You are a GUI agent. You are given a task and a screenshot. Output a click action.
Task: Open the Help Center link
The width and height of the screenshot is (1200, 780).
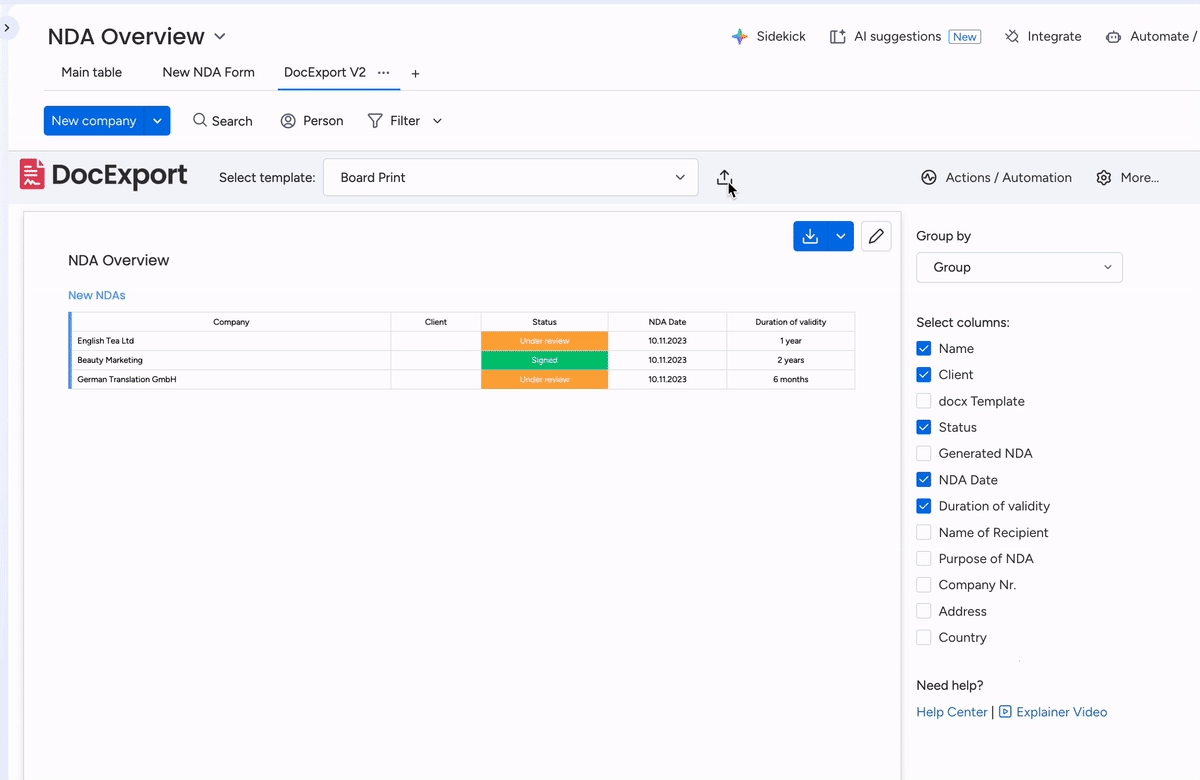tap(951, 712)
